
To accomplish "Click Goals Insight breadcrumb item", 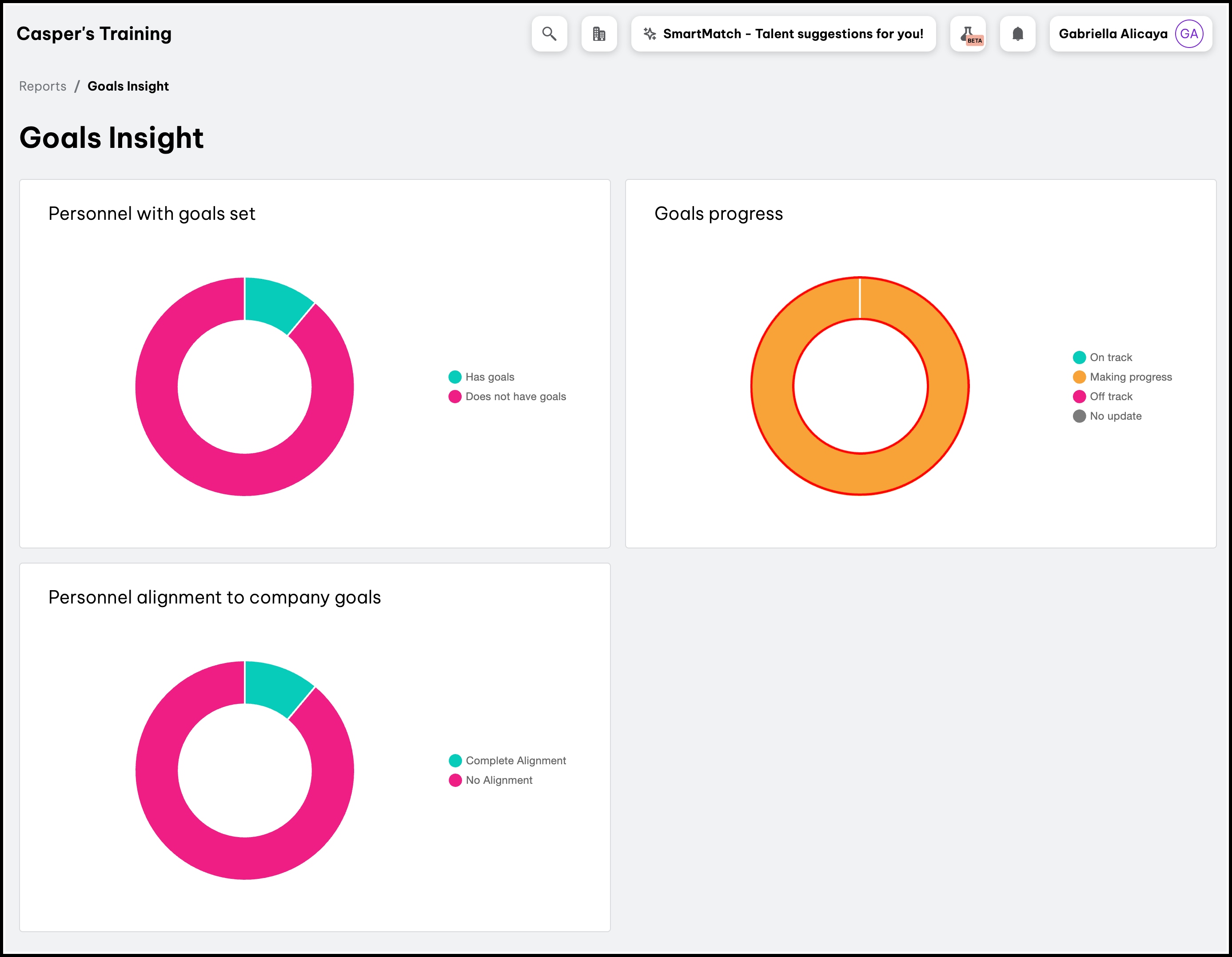I will coord(128,86).
